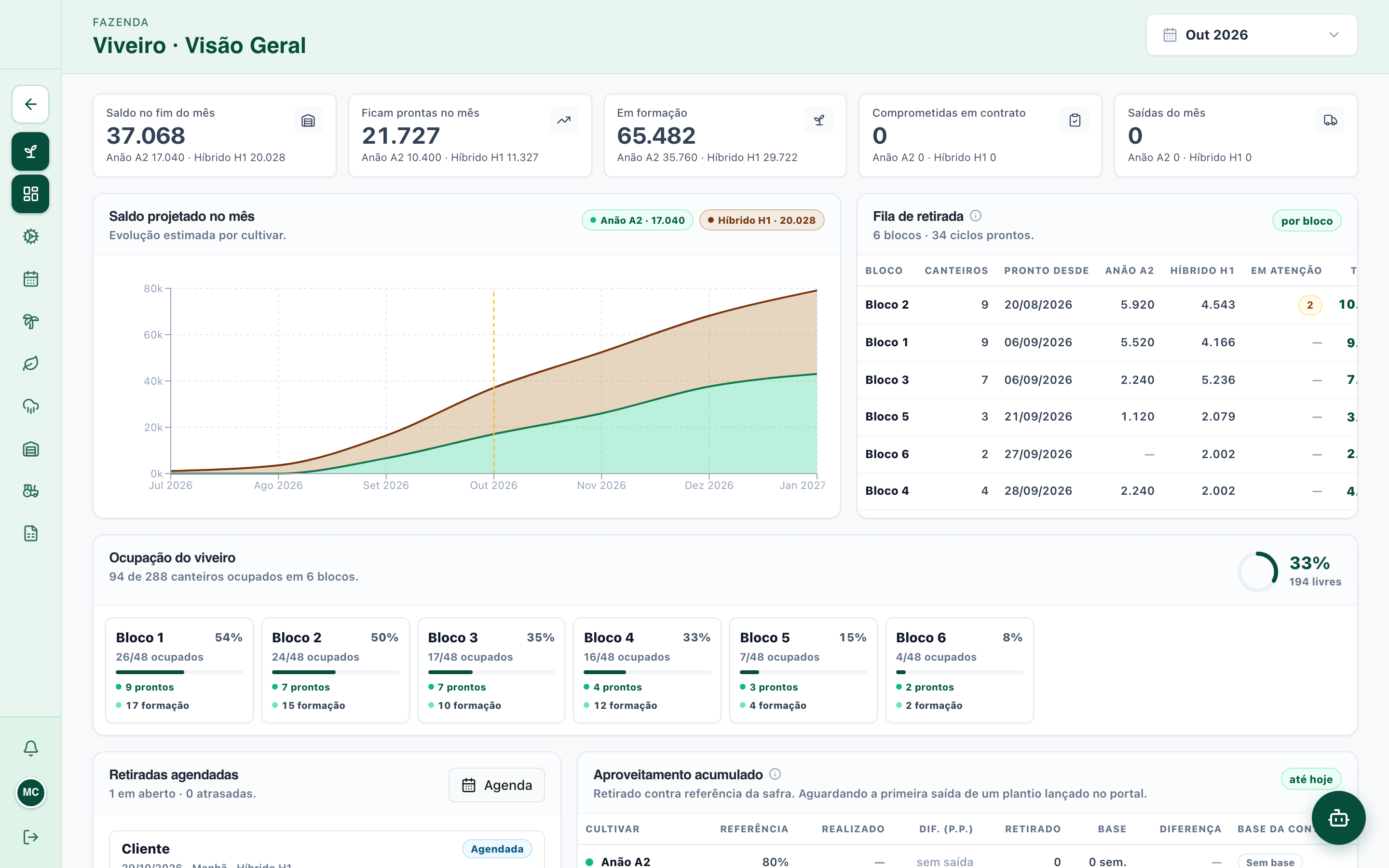1389x868 pixels.
Task: Open the leaf sidebar icon
Action: 30,364
